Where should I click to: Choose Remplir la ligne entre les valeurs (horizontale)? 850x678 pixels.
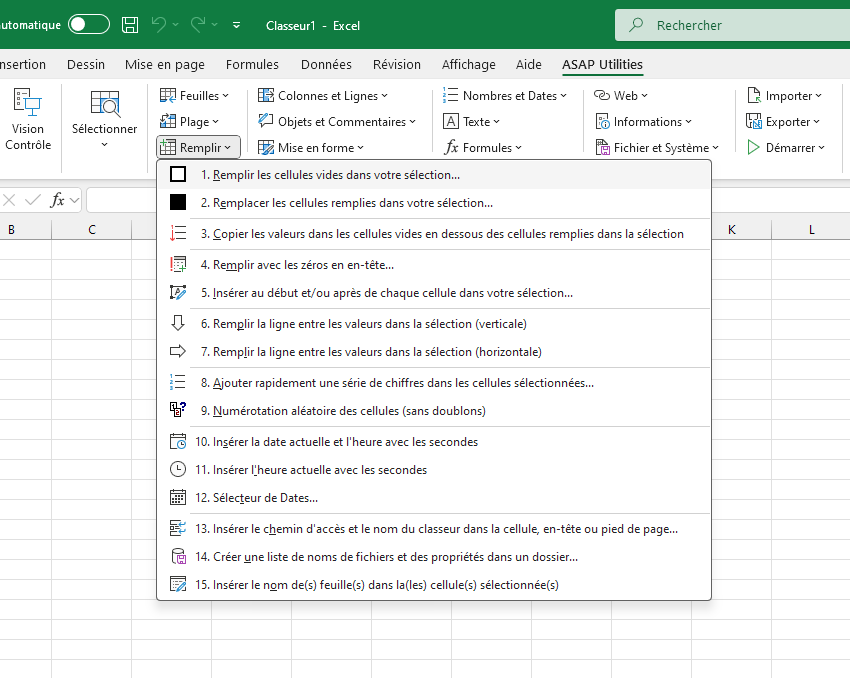[x=434, y=352]
